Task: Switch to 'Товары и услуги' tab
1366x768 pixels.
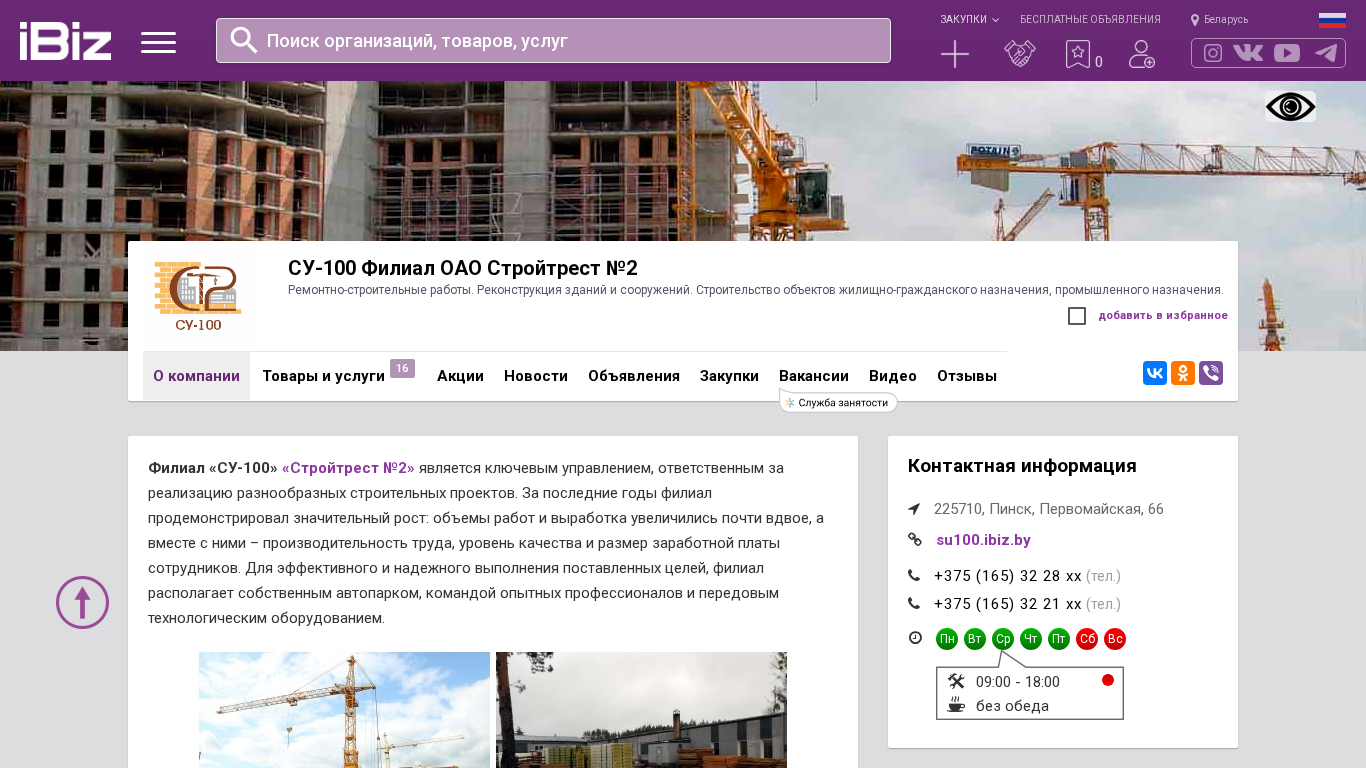Action: click(x=323, y=376)
